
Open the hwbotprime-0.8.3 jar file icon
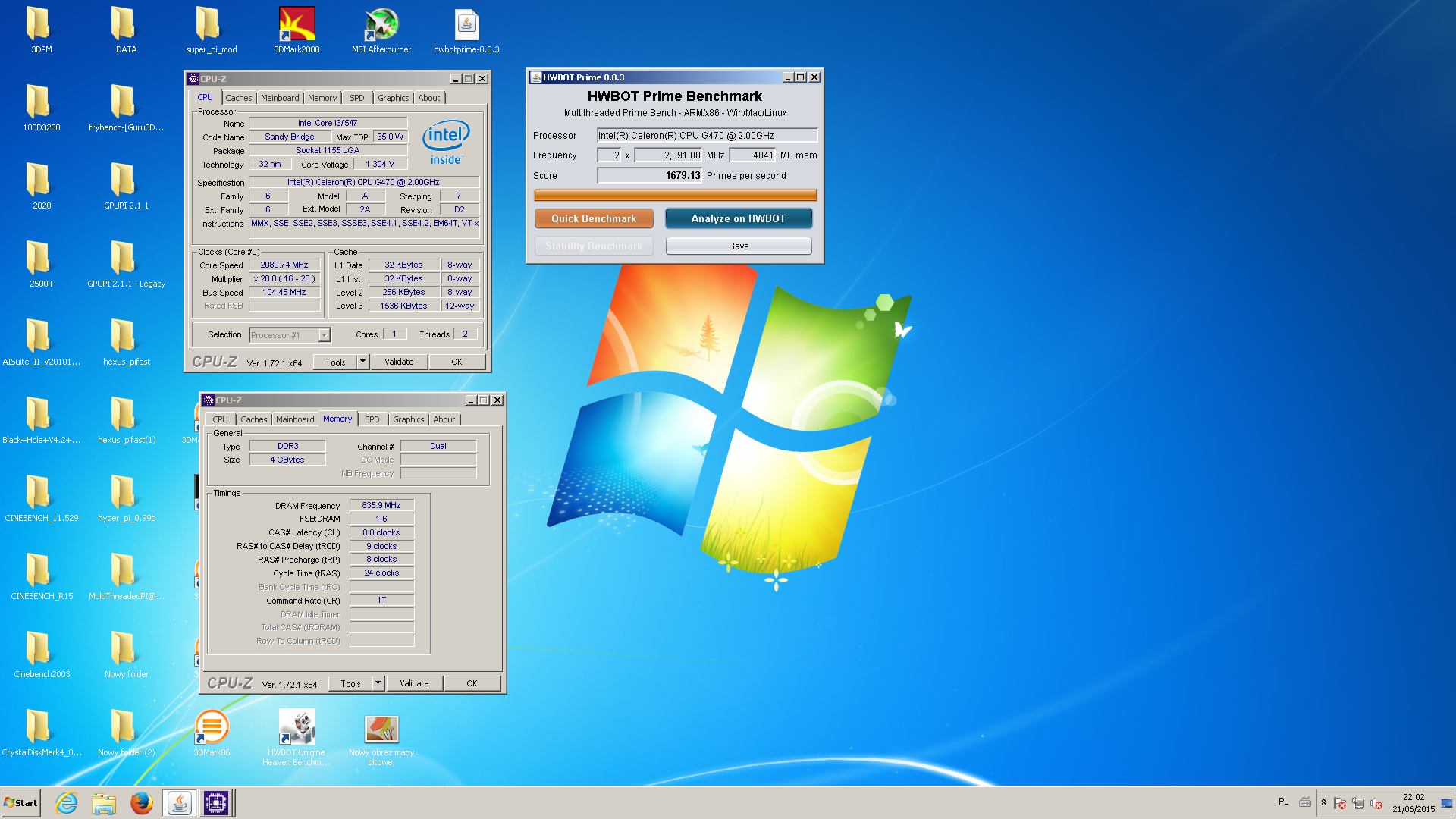(466, 30)
